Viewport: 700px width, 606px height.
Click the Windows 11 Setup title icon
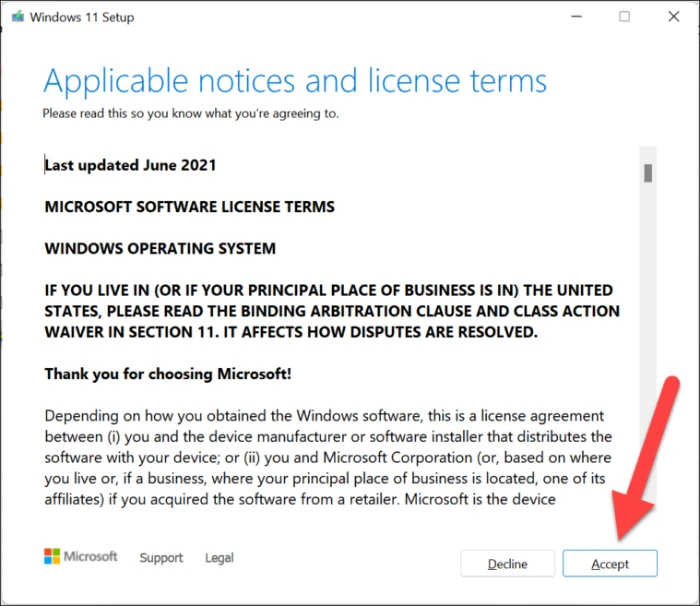tap(18, 17)
